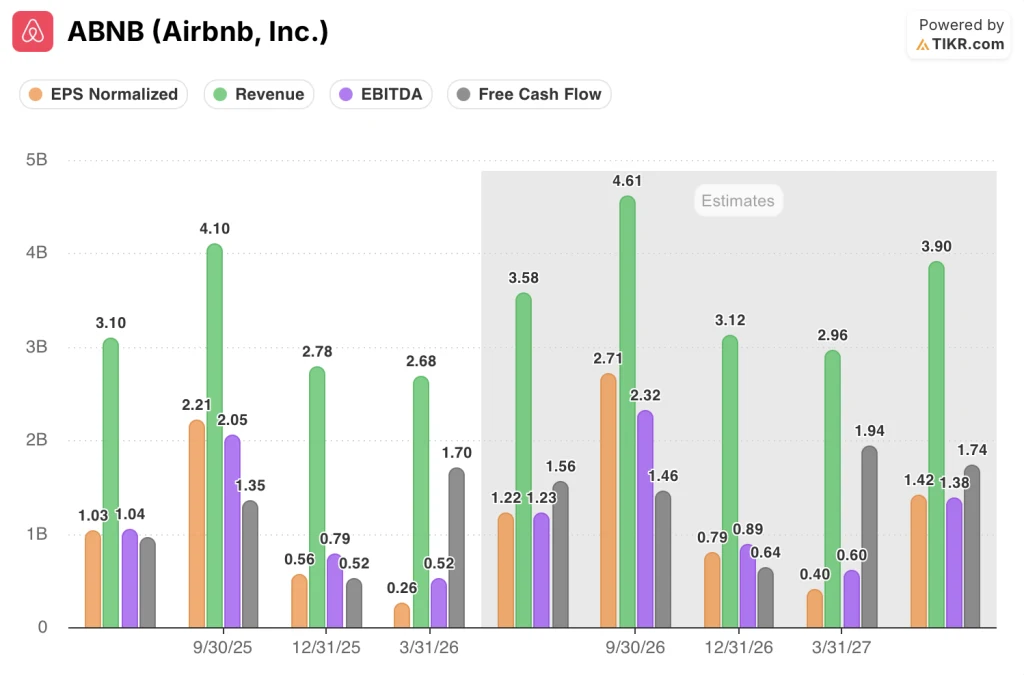This screenshot has width=1024, height=675.
Task: Select the 3.10 revenue bar
Action: pos(111,482)
